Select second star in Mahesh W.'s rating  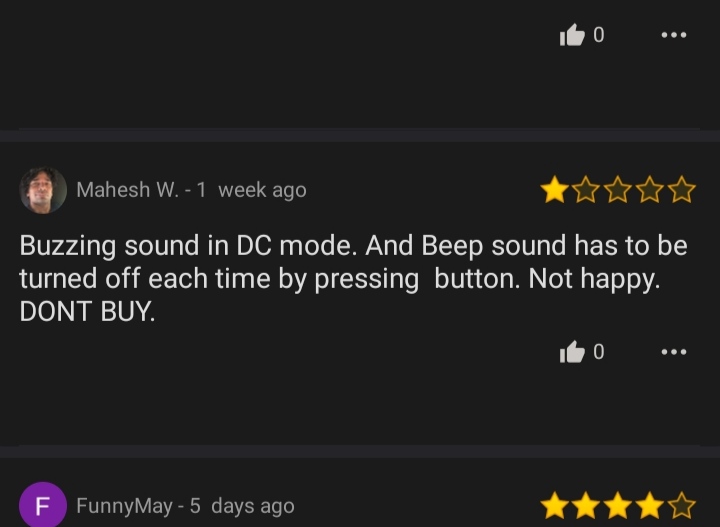click(x=586, y=189)
